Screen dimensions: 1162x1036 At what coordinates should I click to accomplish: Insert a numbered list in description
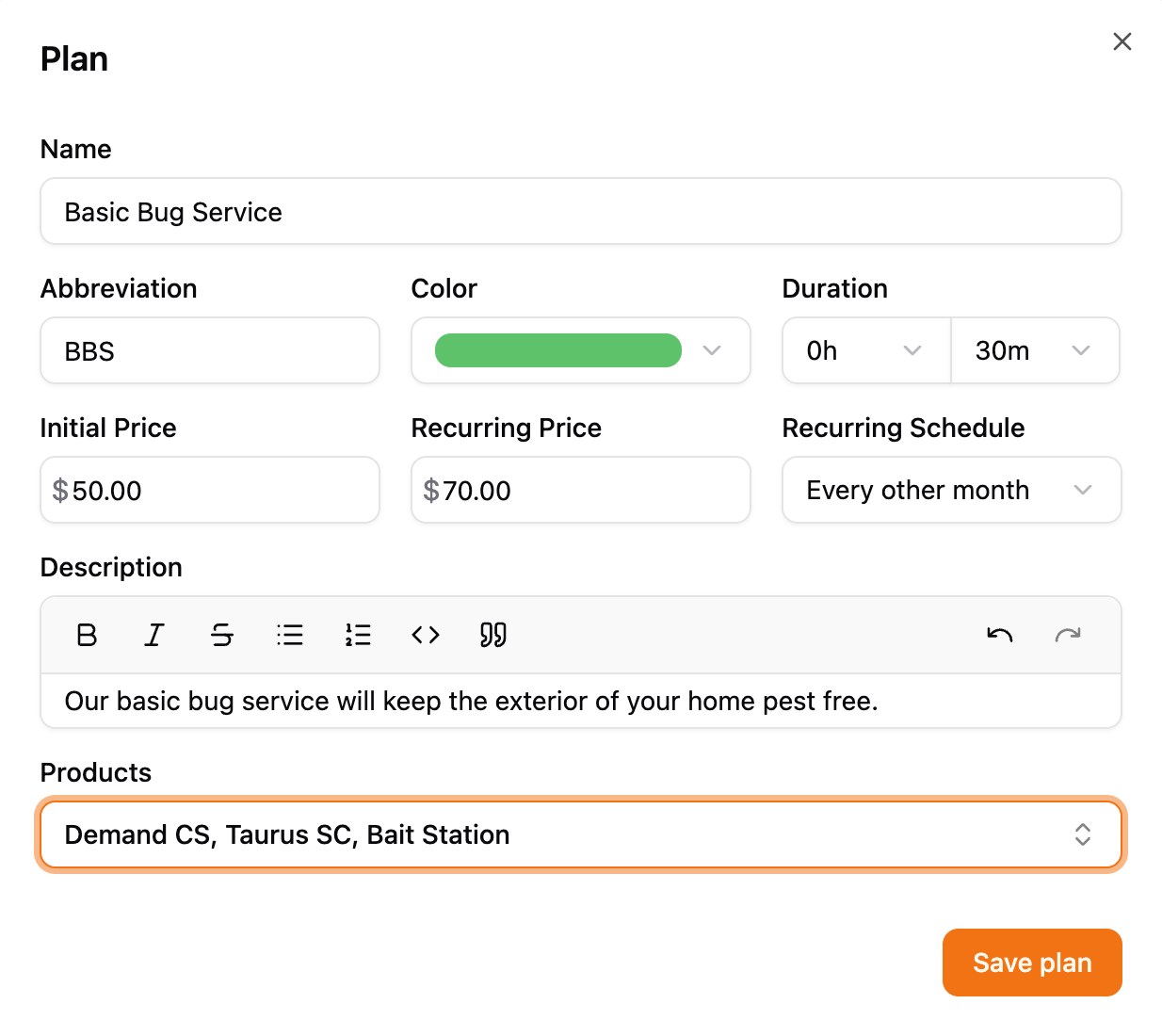[x=358, y=635]
